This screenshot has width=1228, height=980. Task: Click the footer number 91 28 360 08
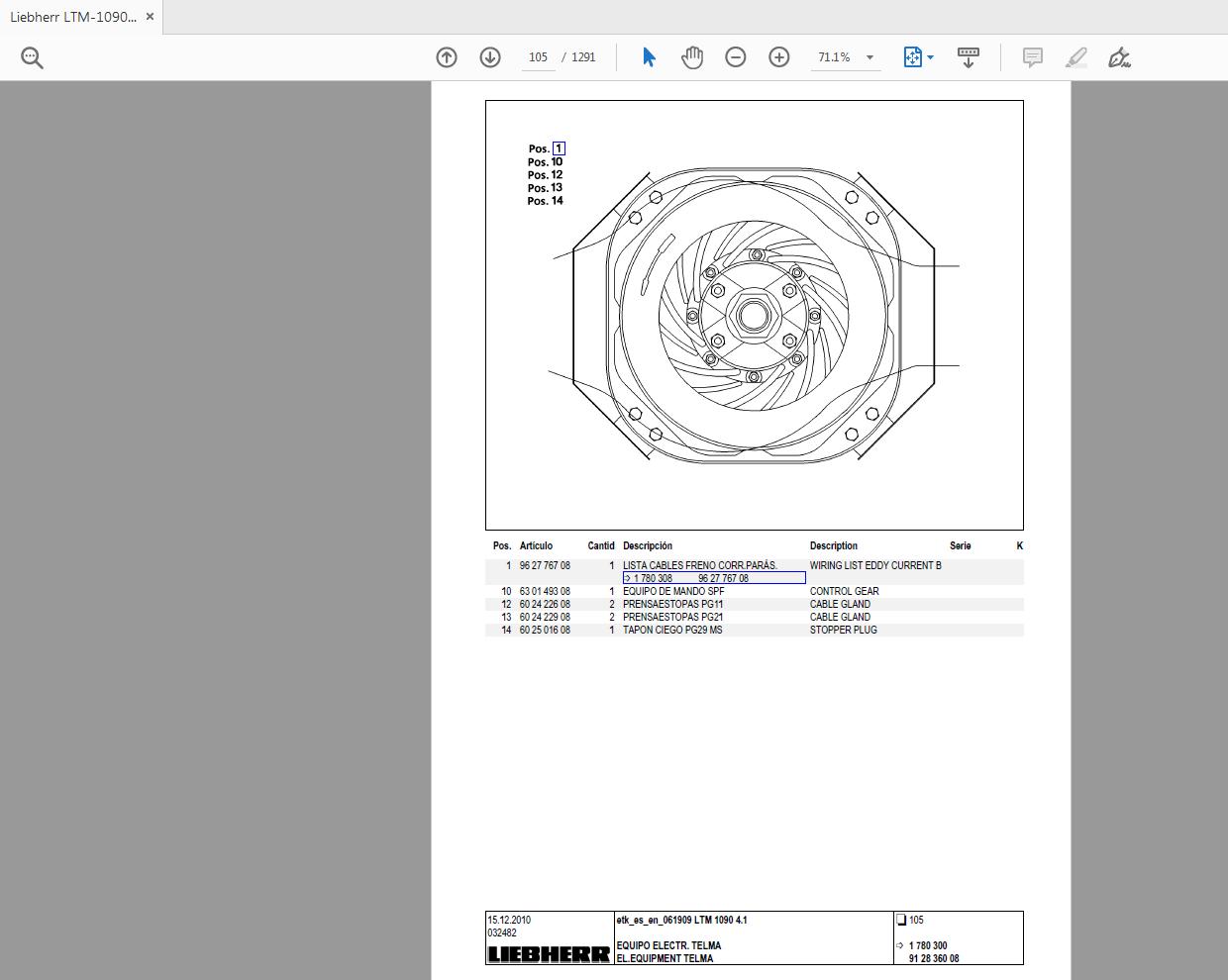pyautogui.click(x=934, y=958)
